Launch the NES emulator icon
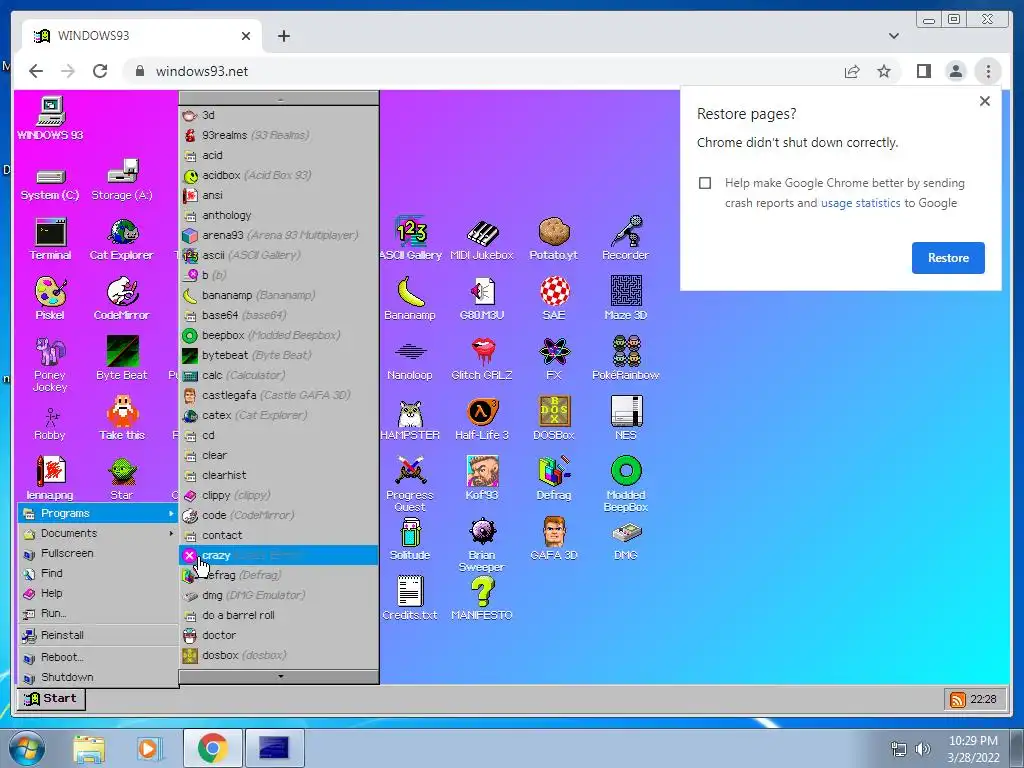This screenshot has height=768, width=1024. (626, 419)
